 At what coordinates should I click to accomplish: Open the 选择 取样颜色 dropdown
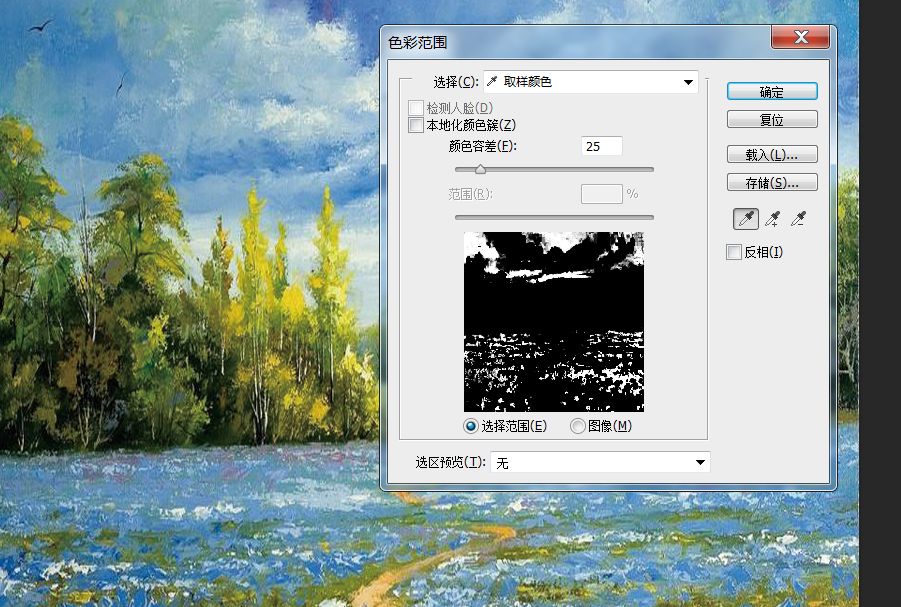[591, 82]
